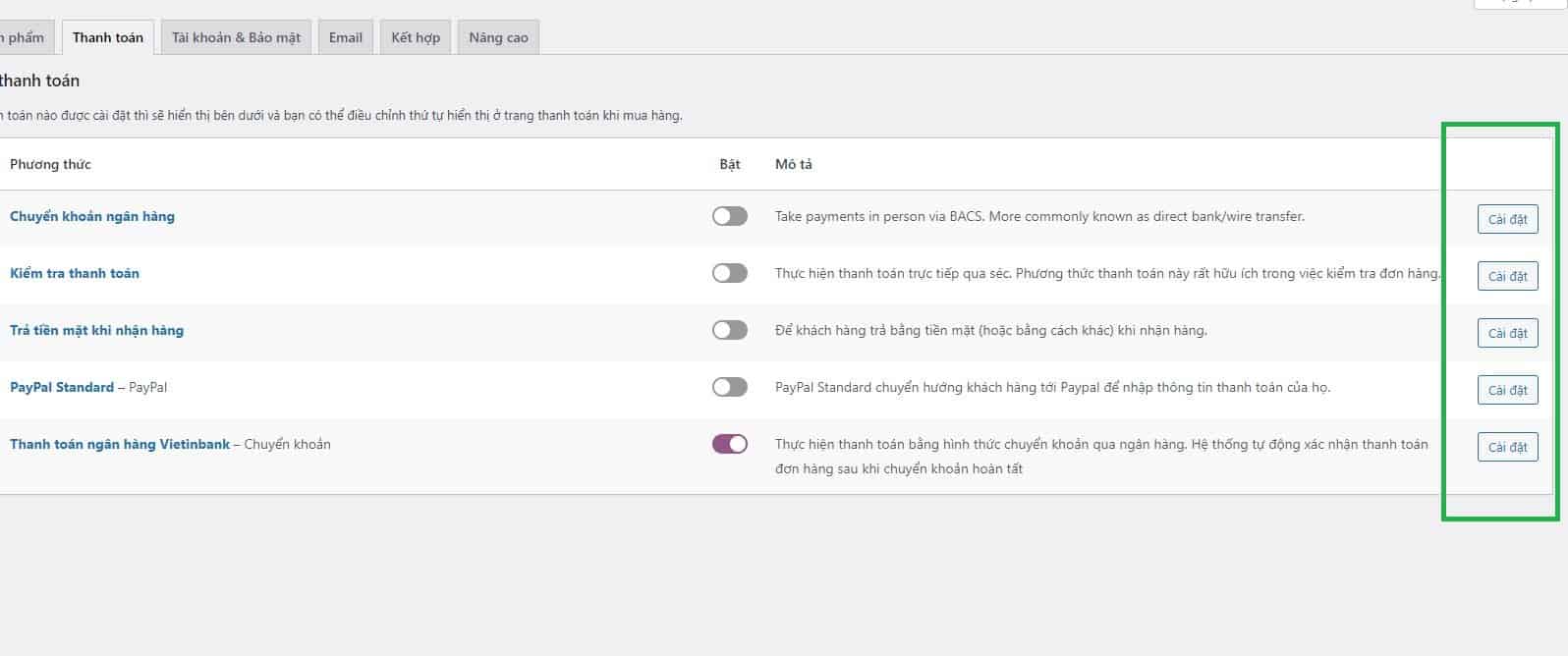Enable the Chuyển khoản ngân hàng toggle
The height and width of the screenshot is (656, 1568).
pyautogui.click(x=730, y=216)
